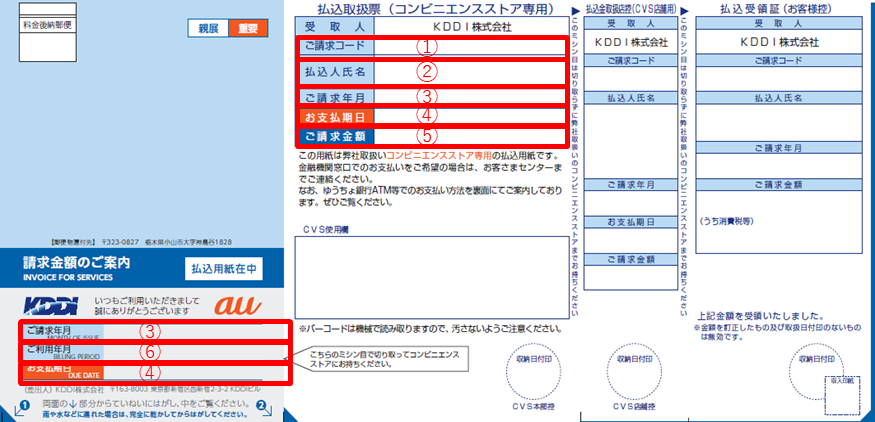Click the 払込受領証（お客様控） heading
The image size is (875, 422).
[x=778, y=8]
